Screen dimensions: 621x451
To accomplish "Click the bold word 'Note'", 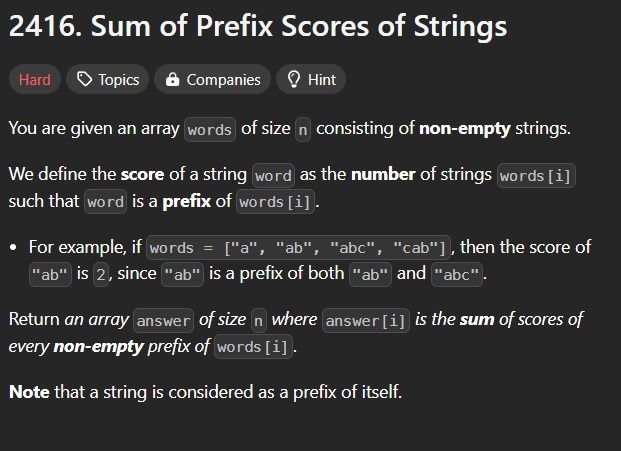I will coord(29,392).
